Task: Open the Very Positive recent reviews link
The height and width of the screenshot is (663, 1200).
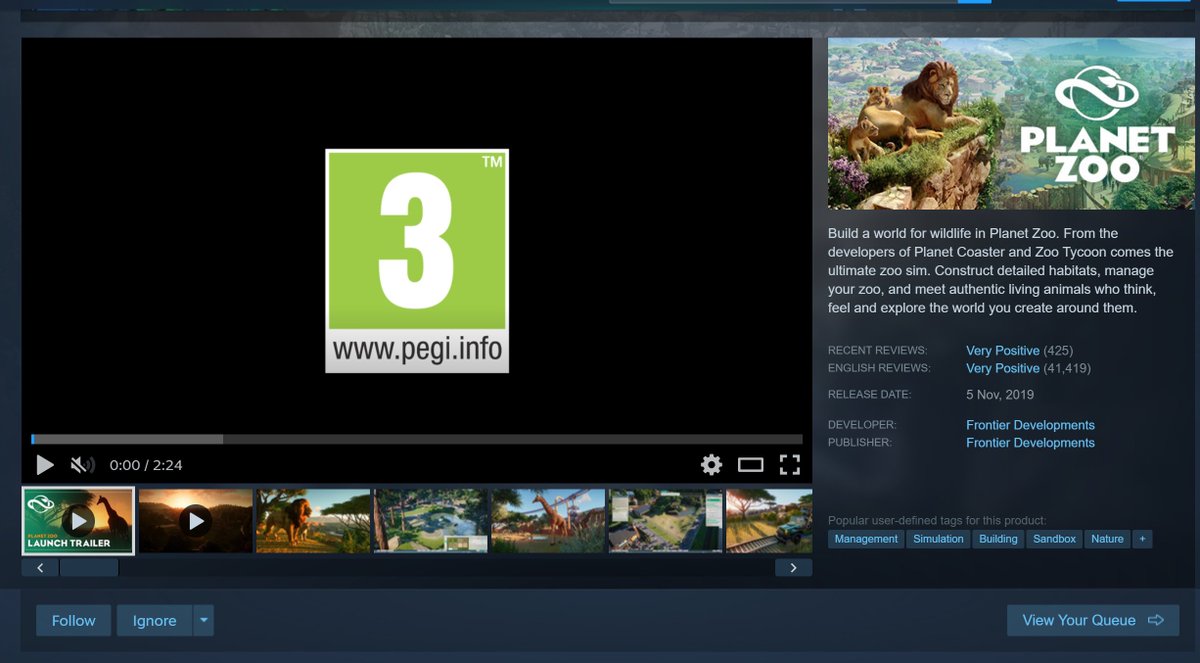Action: 1003,351
